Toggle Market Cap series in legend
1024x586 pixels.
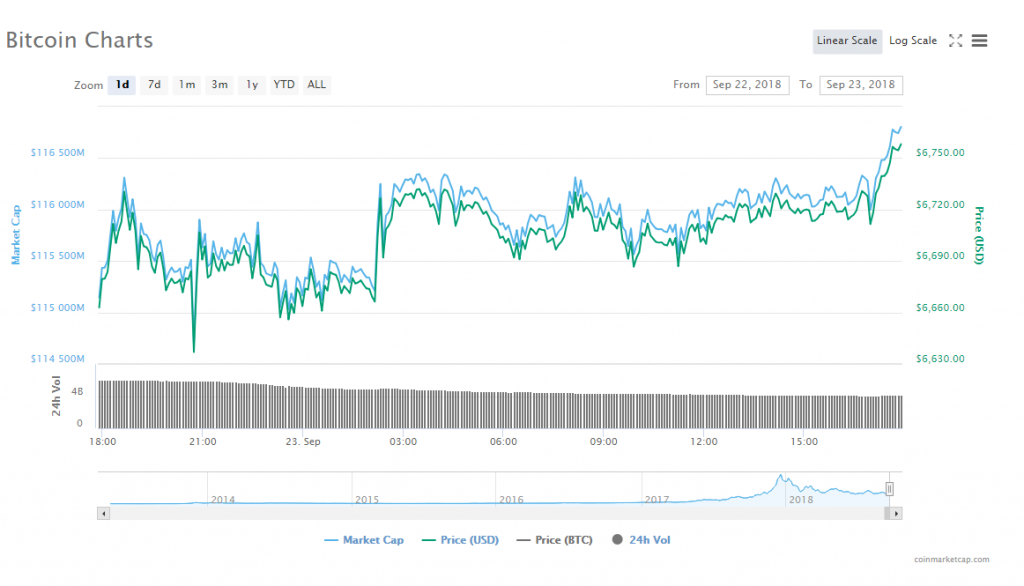[364, 540]
